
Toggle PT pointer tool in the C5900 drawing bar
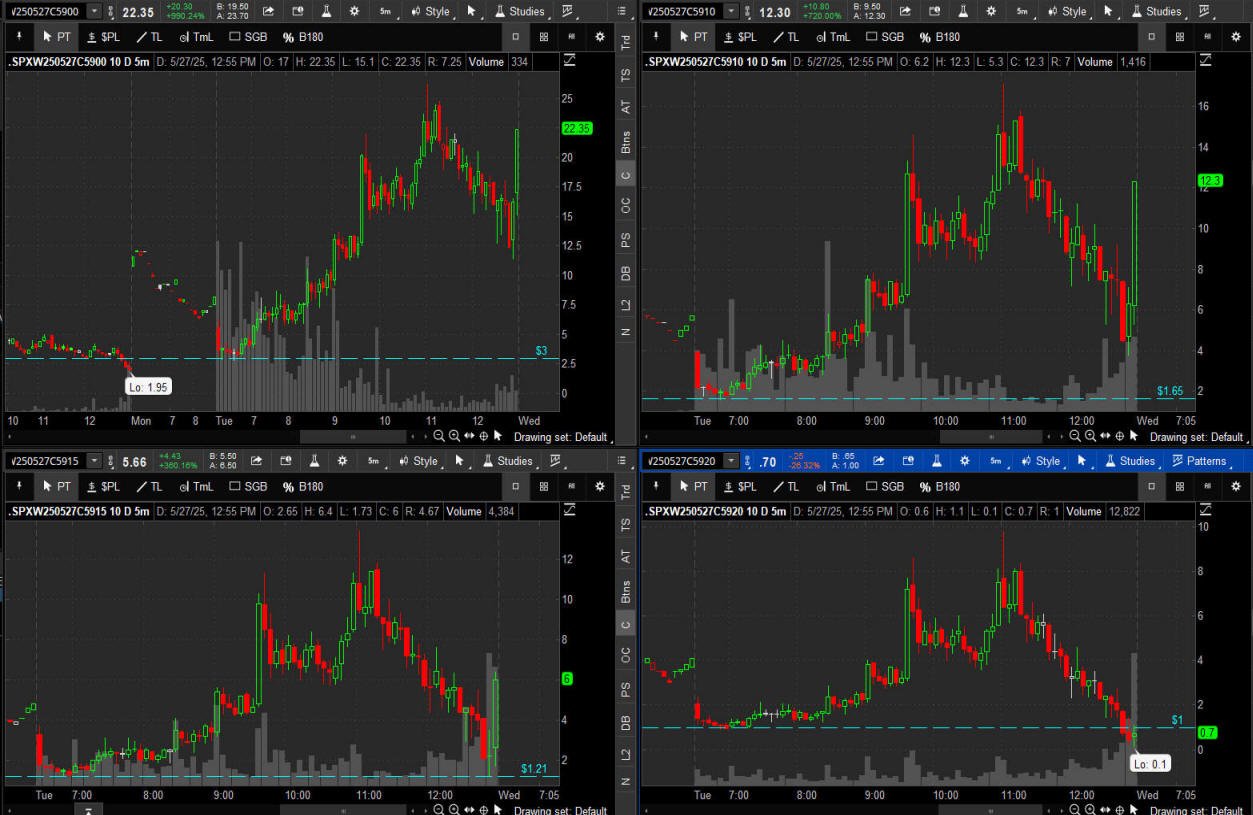pos(56,36)
